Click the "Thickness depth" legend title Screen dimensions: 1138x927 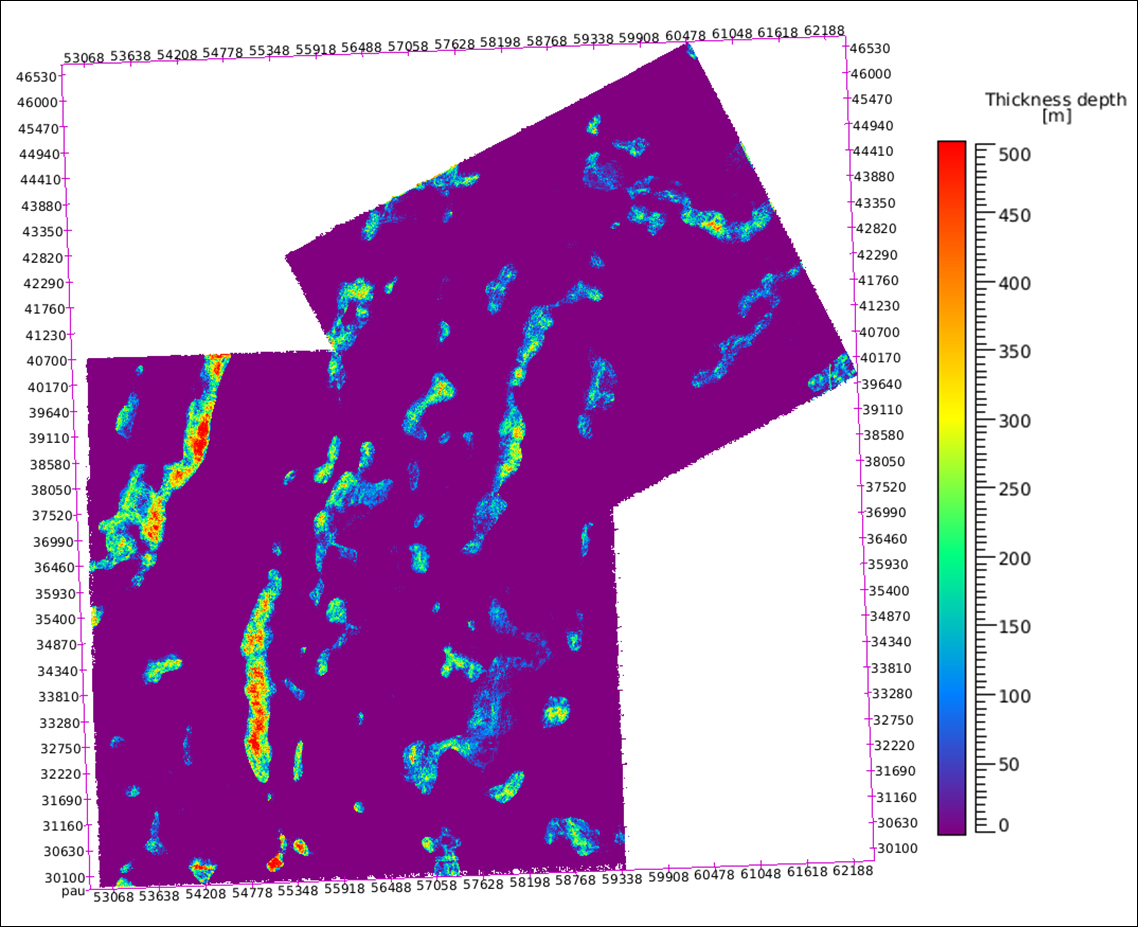pyautogui.click(x=1055, y=99)
